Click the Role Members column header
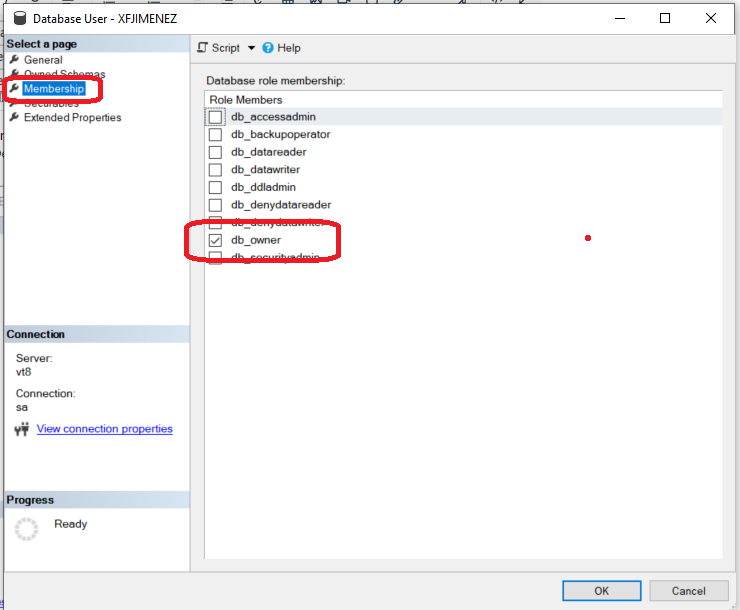This screenshot has width=740, height=610. [245, 100]
